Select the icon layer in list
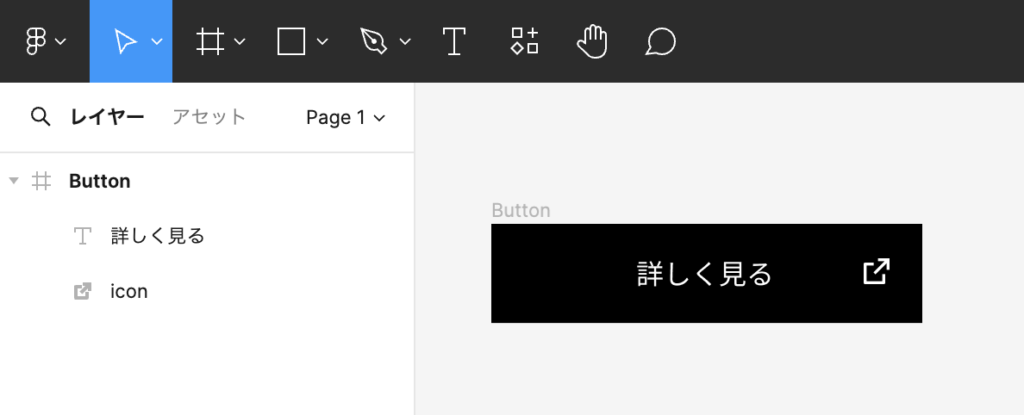Image resolution: width=1024 pixels, height=415 pixels. (129, 291)
